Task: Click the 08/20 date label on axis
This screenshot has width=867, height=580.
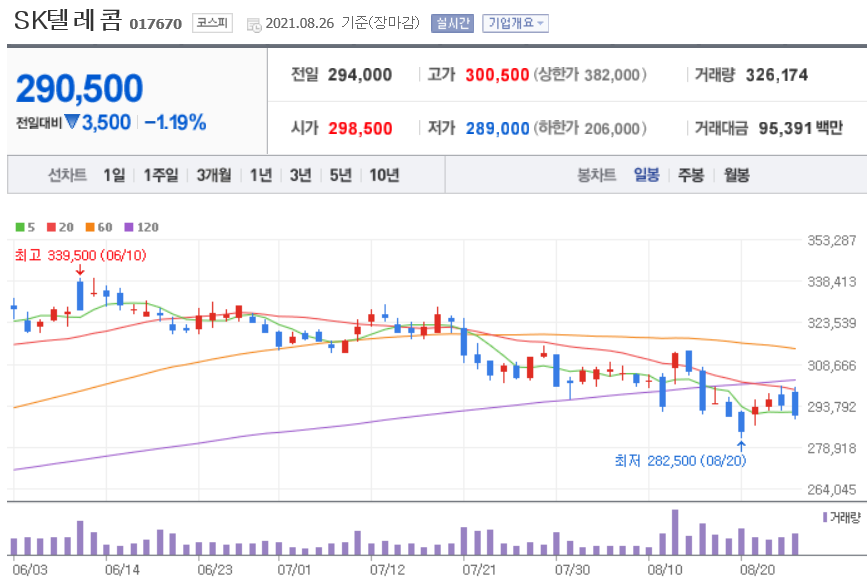Action: [x=758, y=569]
